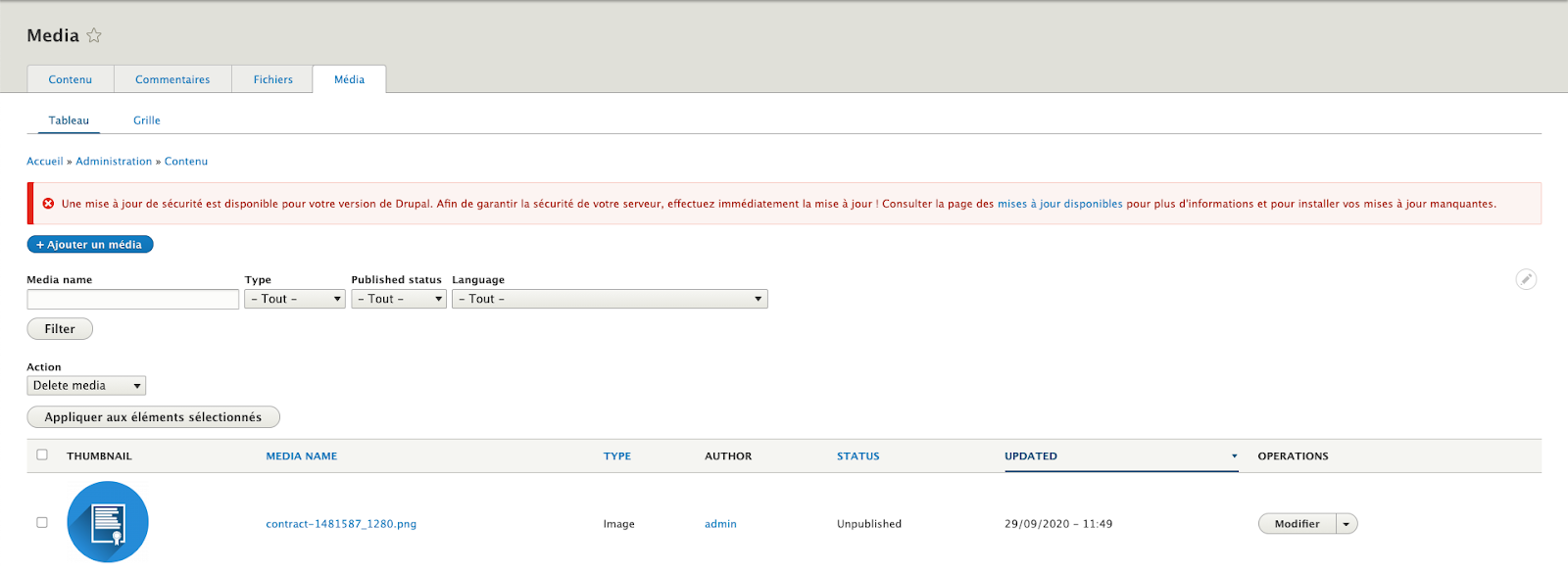Click the Media name text field

[x=133, y=299]
